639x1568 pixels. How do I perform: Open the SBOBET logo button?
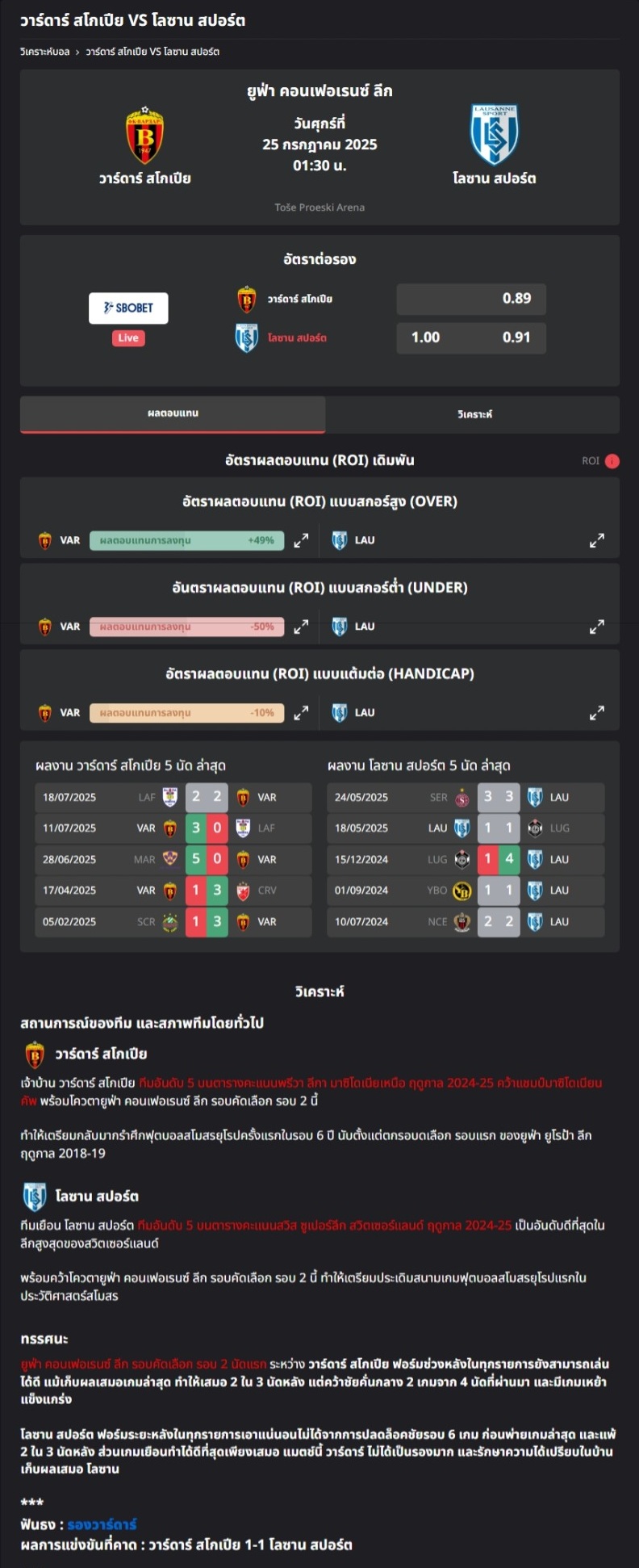pyautogui.click(x=128, y=308)
